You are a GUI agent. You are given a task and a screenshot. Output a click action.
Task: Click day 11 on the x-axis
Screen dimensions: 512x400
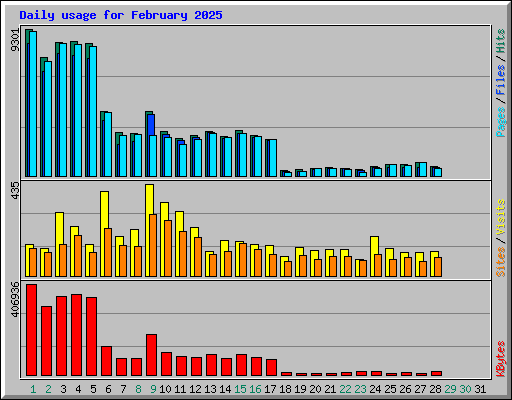point(180,389)
